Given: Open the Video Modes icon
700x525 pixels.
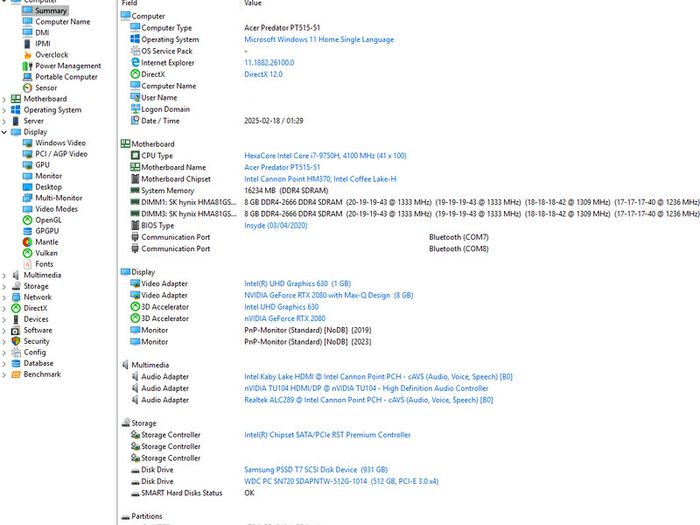Looking at the screenshot, I should pyautogui.click(x=28, y=209).
